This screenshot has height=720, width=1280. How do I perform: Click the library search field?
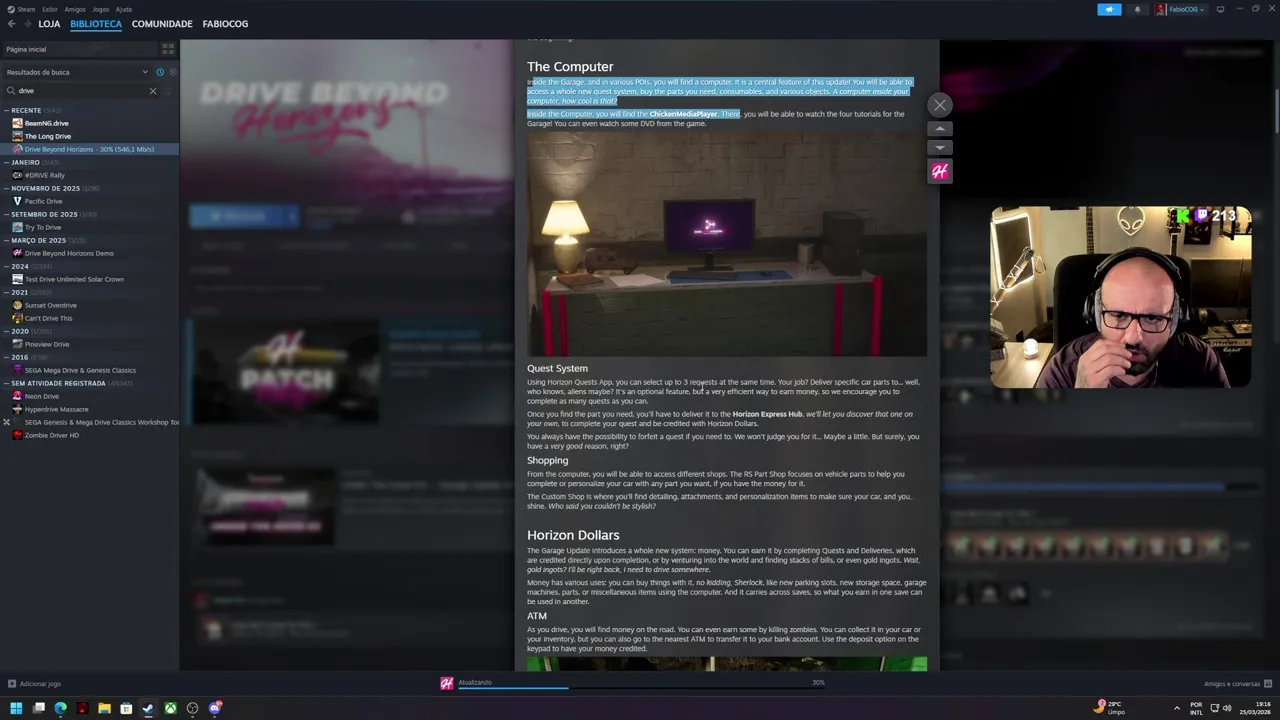click(x=80, y=91)
